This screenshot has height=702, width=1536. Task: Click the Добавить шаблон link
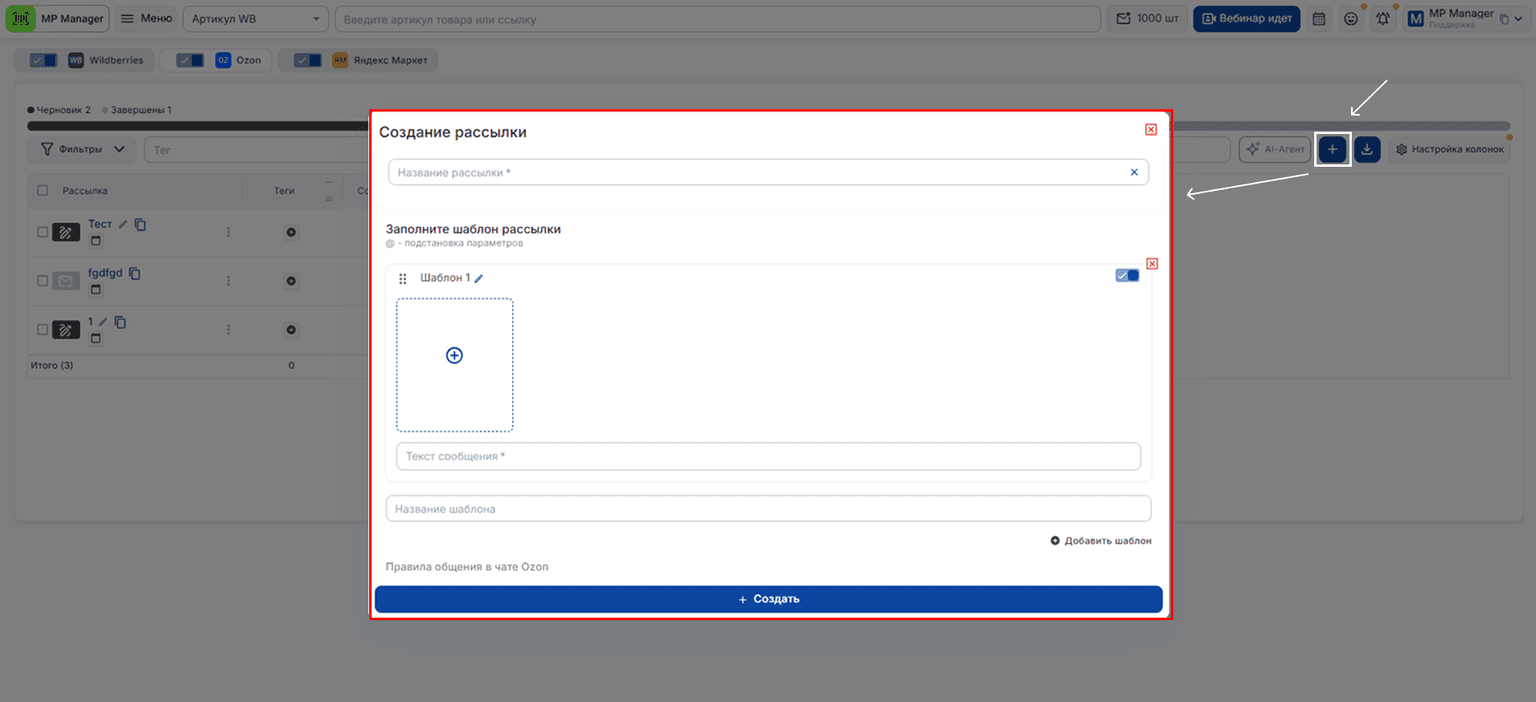tap(1101, 541)
